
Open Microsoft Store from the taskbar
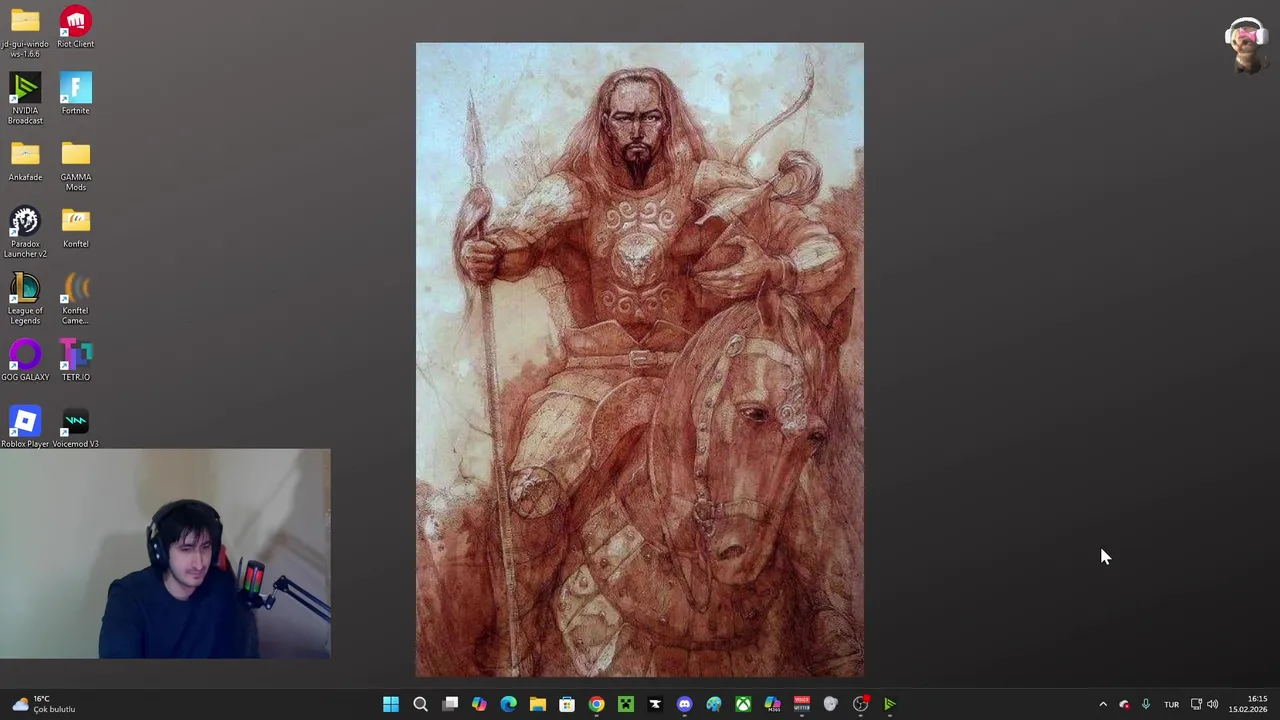567,704
